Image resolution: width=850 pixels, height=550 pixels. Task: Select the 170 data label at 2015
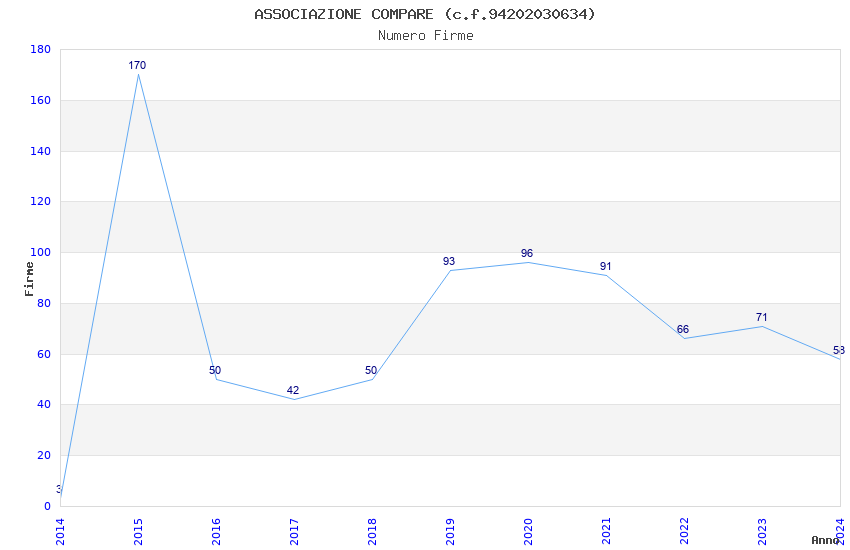pos(137,66)
